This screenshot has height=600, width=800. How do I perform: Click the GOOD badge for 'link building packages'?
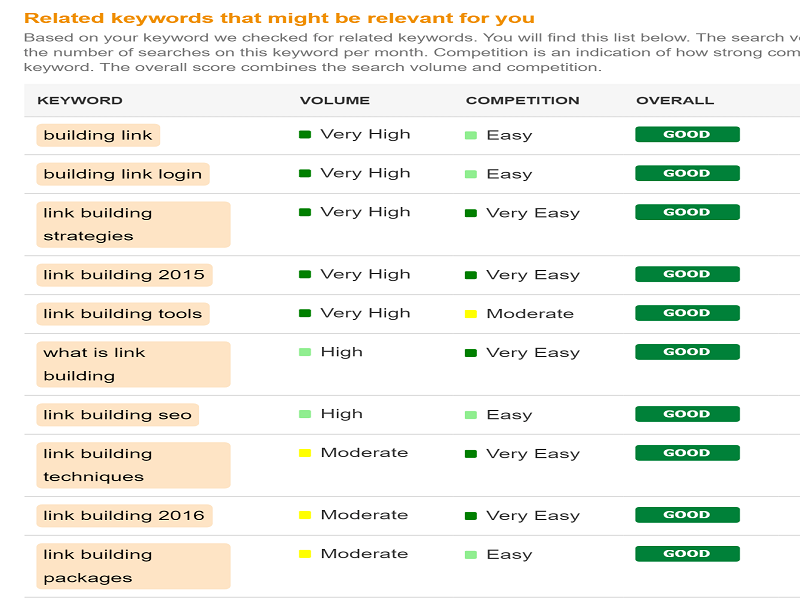coord(687,554)
